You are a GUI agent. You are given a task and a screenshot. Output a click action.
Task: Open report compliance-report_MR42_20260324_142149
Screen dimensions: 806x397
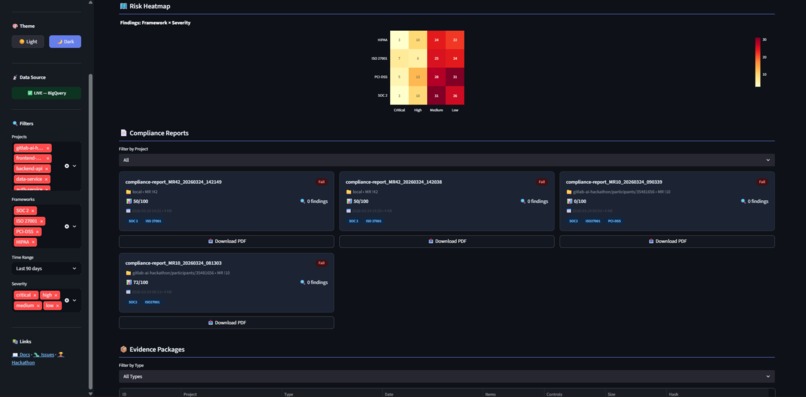tap(173, 182)
